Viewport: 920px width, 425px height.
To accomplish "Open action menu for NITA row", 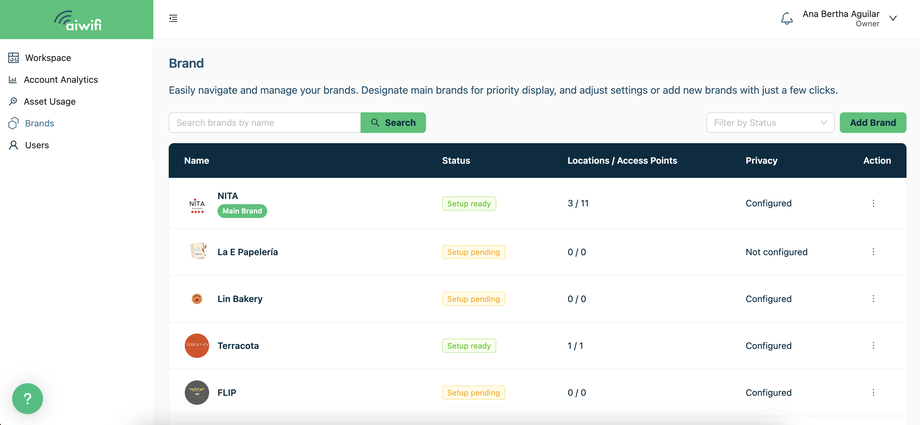I will tap(873, 203).
